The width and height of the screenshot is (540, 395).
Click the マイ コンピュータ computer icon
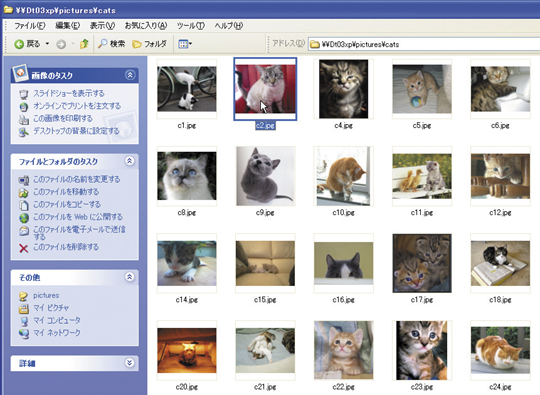[23, 321]
